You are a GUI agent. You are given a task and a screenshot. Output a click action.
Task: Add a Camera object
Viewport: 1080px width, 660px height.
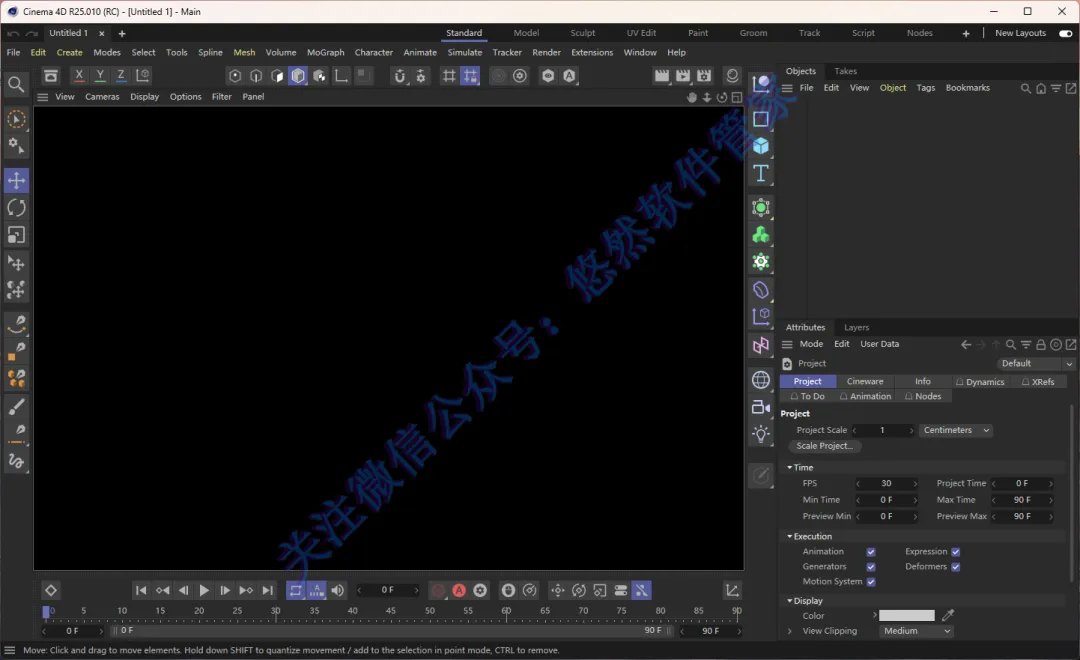(760, 407)
